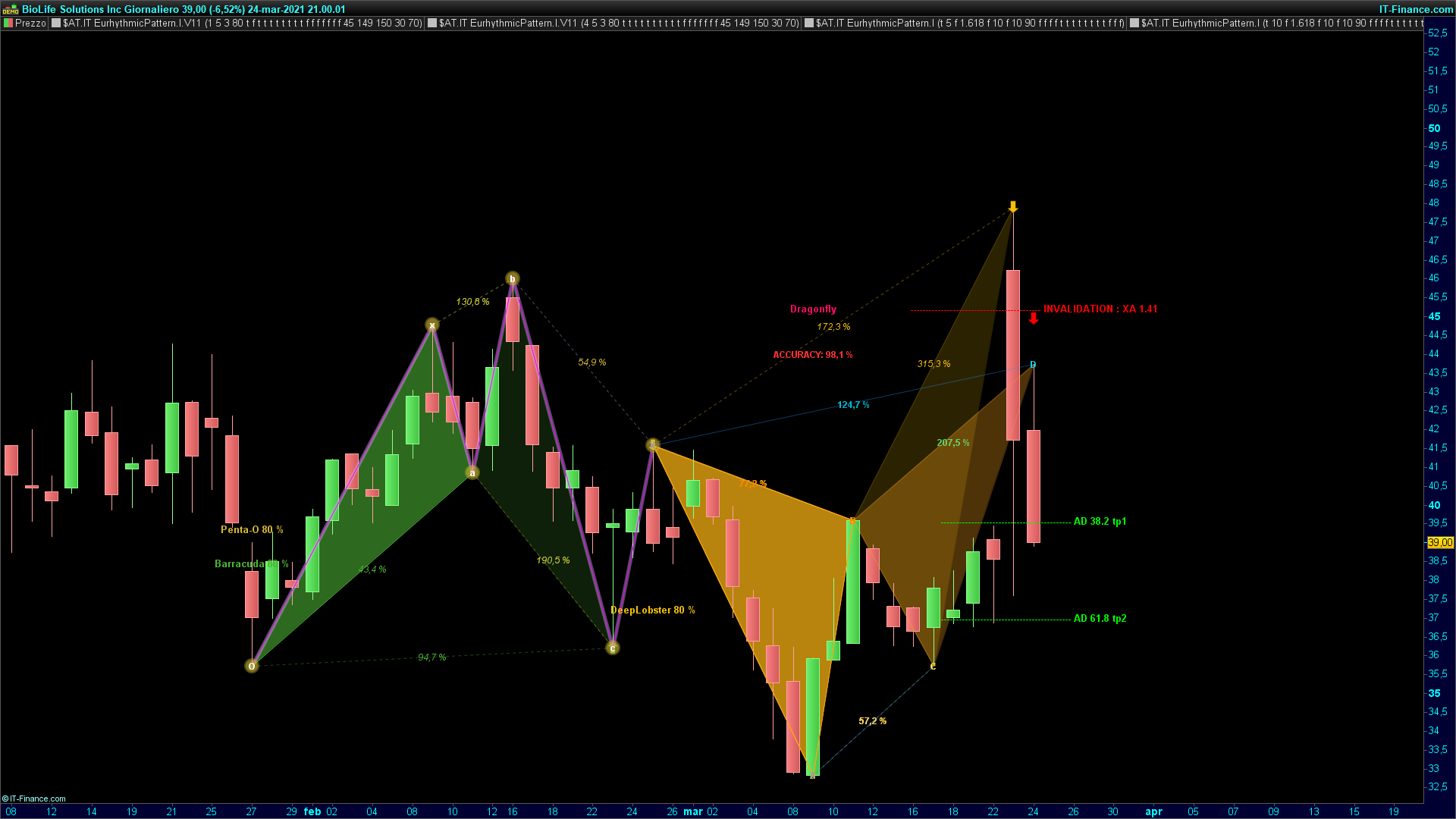Open the Prezzo price label
This screenshot has height=819, width=1456.
[x=30, y=23]
